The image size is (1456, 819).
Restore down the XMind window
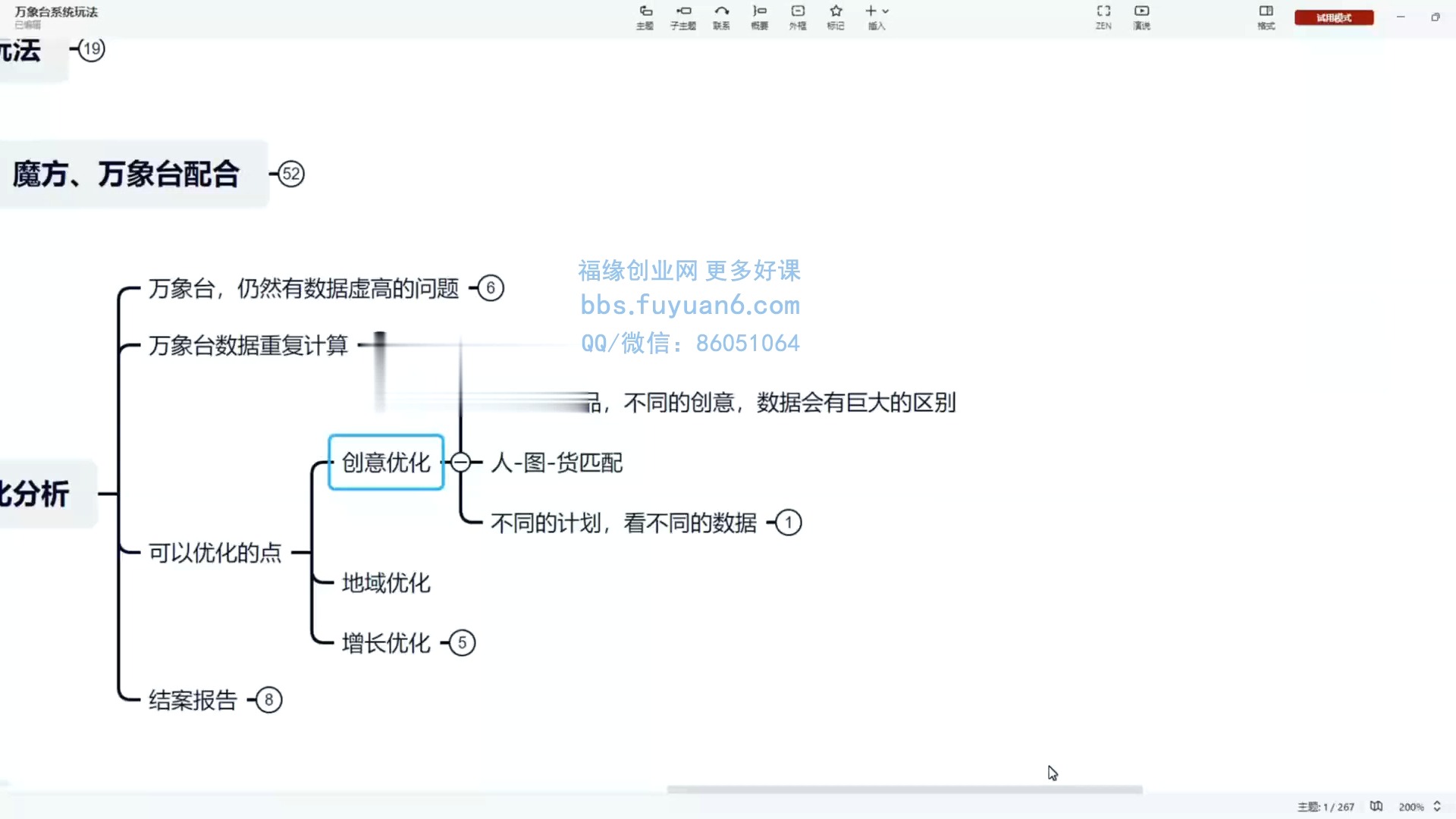point(1436,17)
